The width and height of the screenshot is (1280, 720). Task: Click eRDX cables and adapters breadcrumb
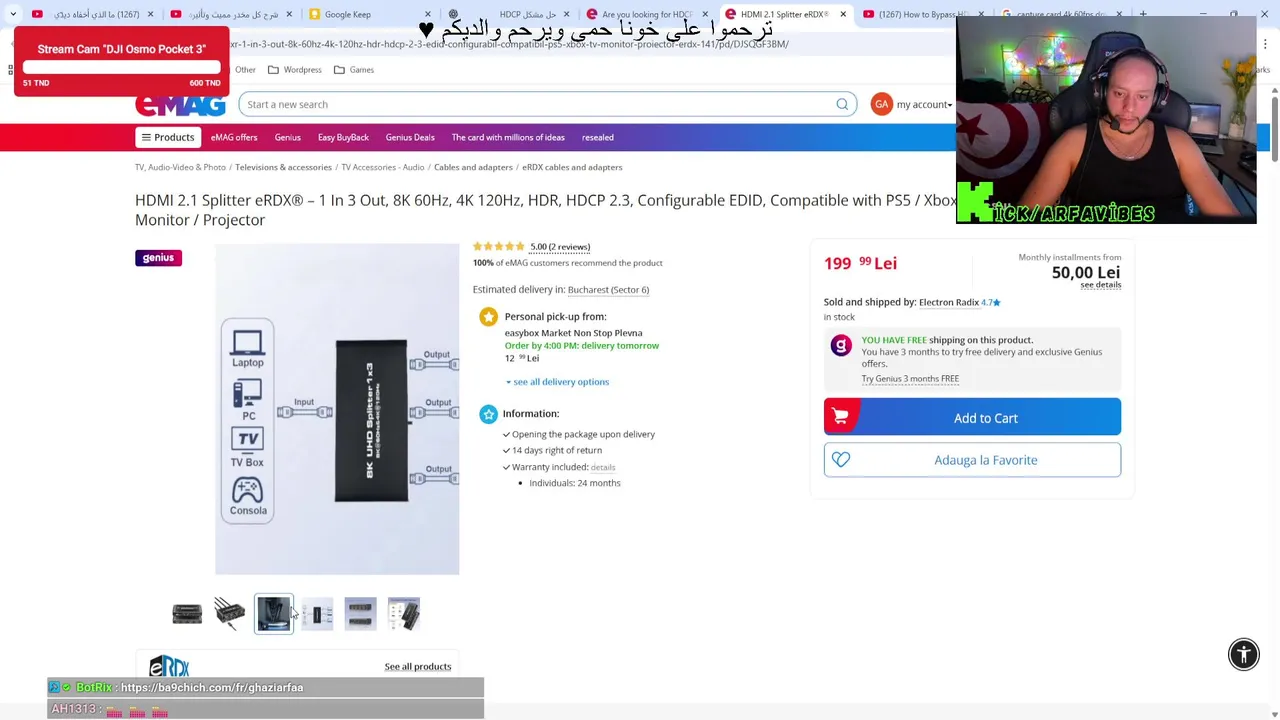tap(572, 167)
